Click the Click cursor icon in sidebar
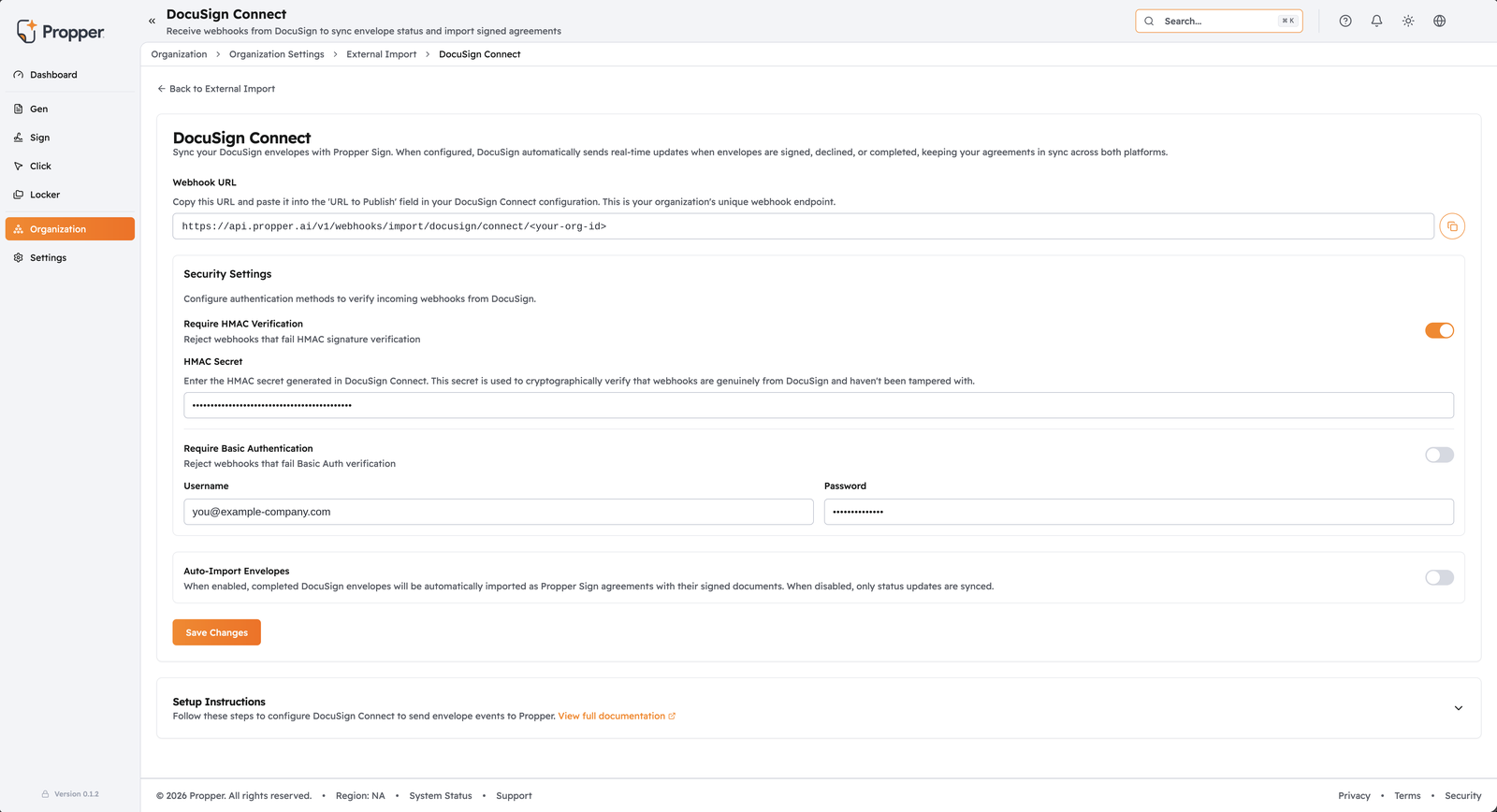 18,166
